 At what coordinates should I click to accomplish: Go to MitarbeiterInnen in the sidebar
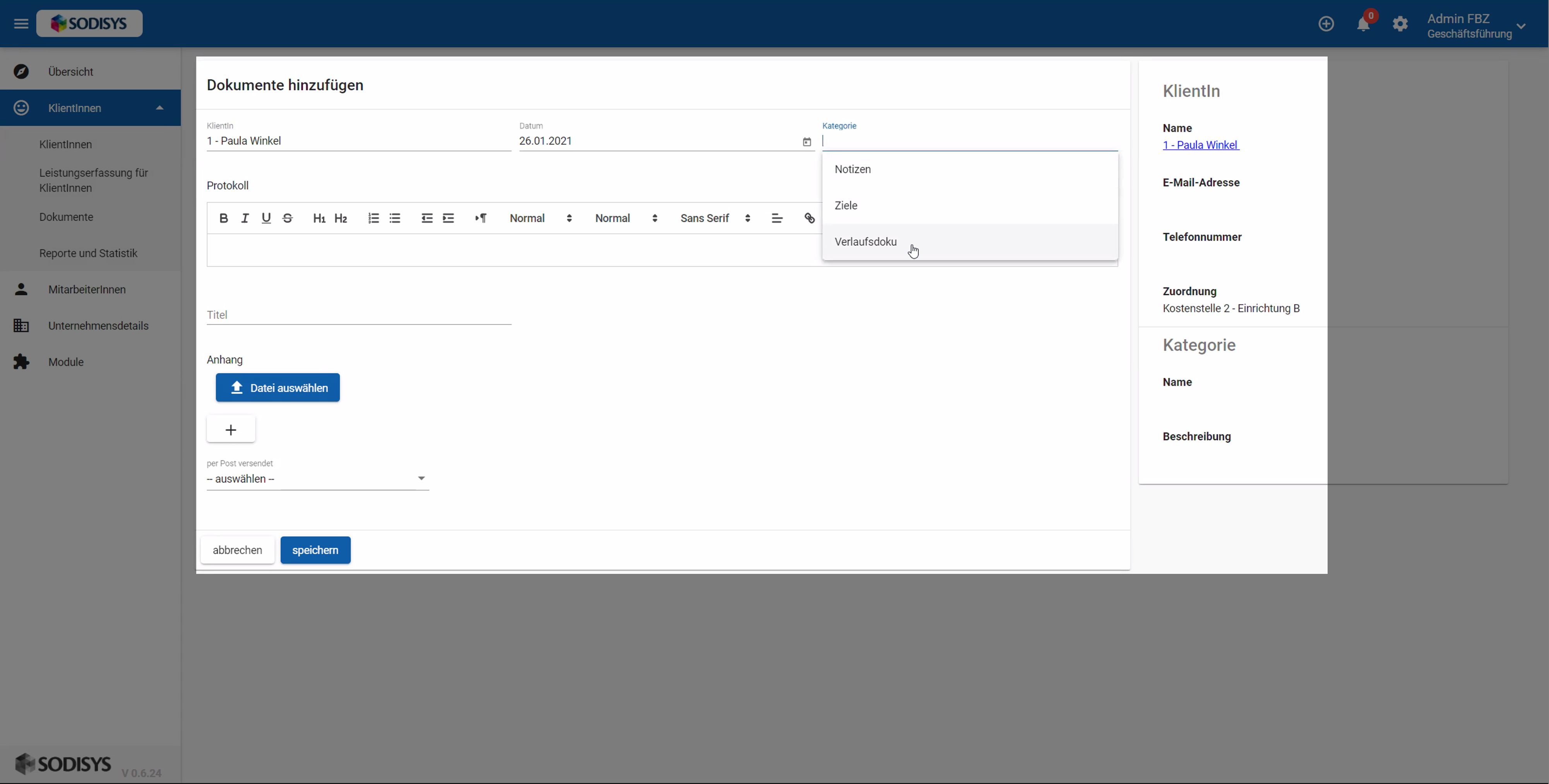[x=90, y=289]
